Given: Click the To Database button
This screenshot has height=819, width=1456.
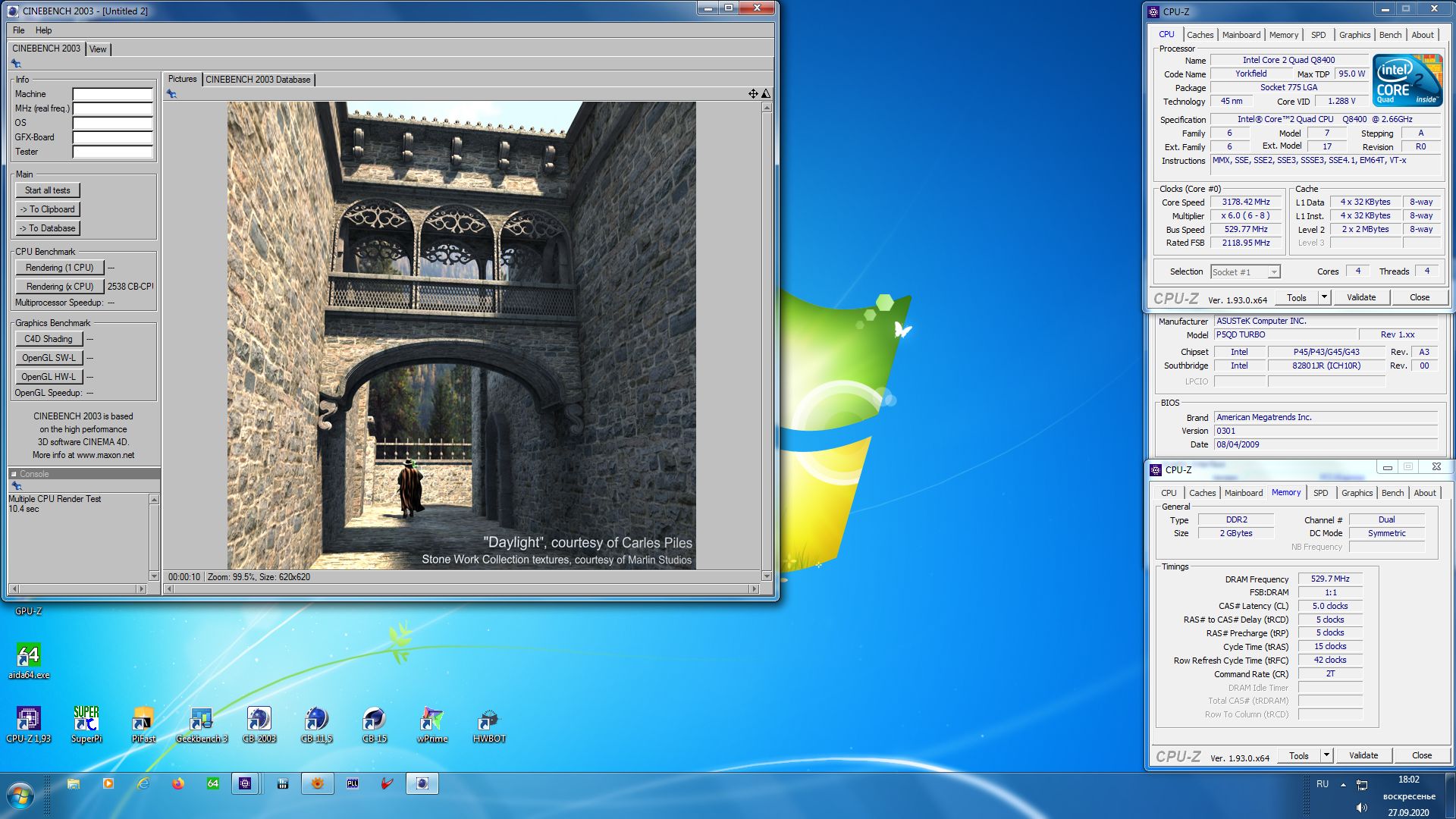Looking at the screenshot, I should [x=48, y=228].
